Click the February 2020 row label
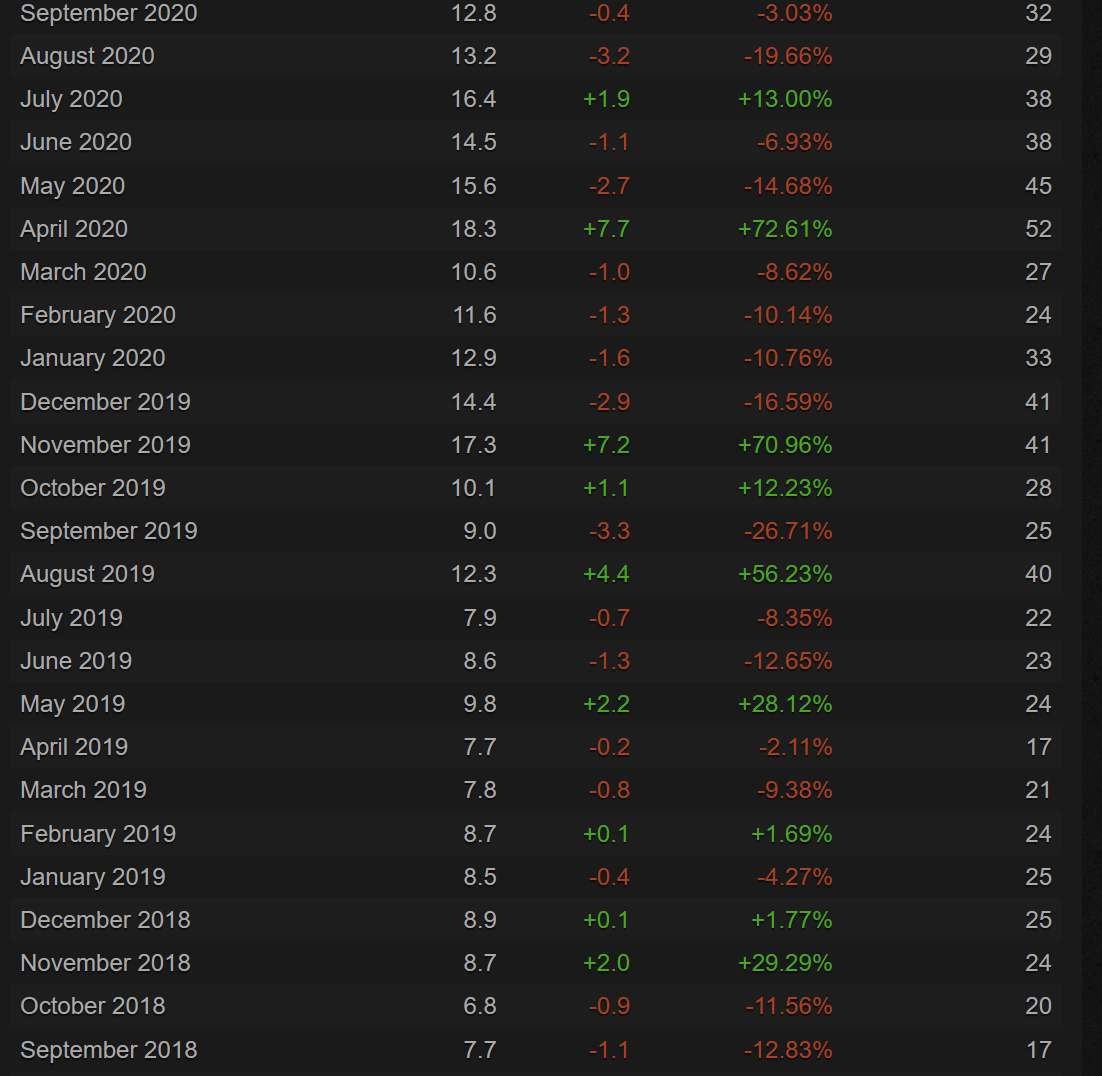1102x1076 pixels. [98, 315]
